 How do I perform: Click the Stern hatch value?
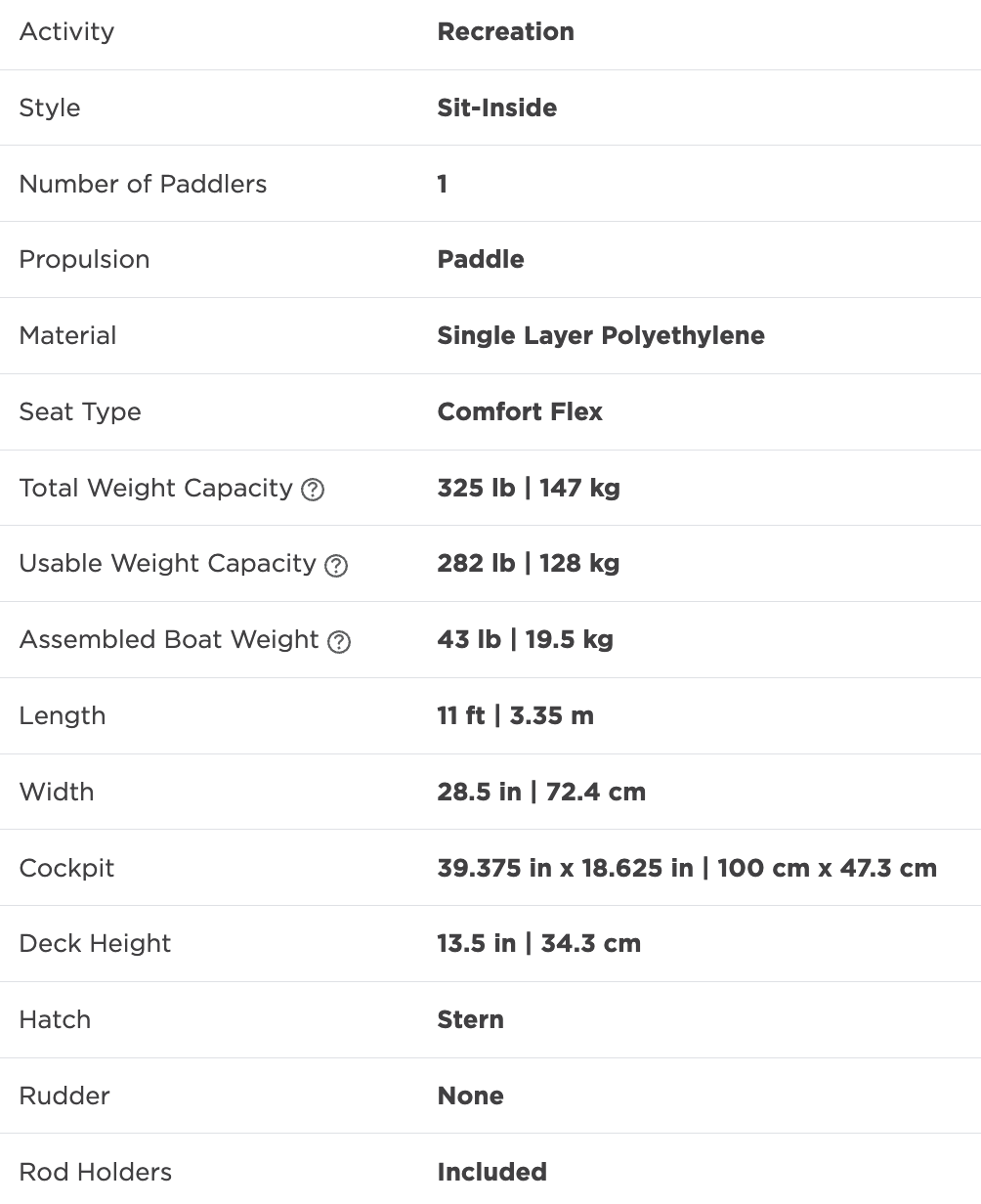click(x=471, y=1019)
